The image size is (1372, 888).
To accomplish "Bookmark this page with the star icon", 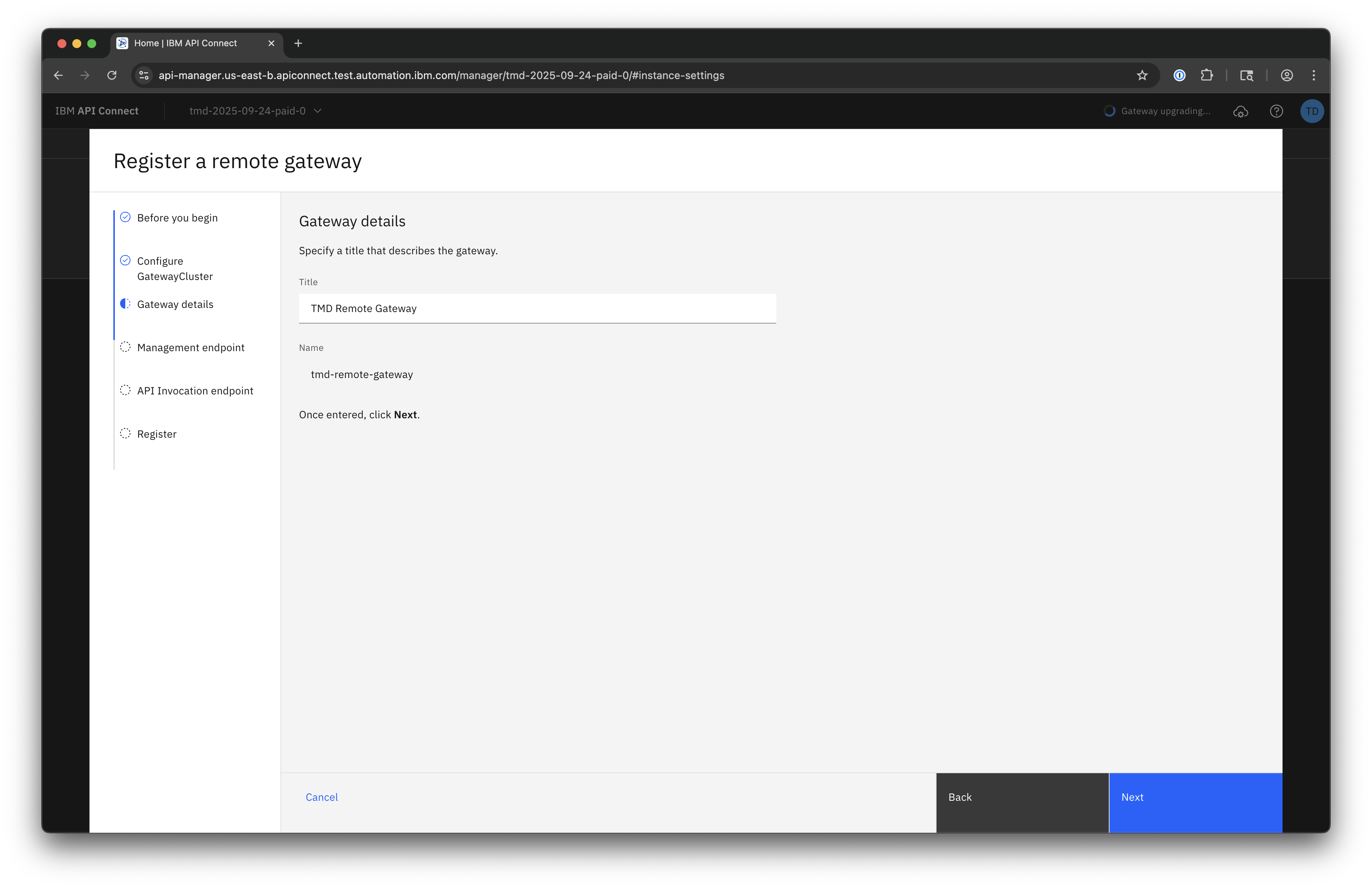I will [x=1142, y=75].
